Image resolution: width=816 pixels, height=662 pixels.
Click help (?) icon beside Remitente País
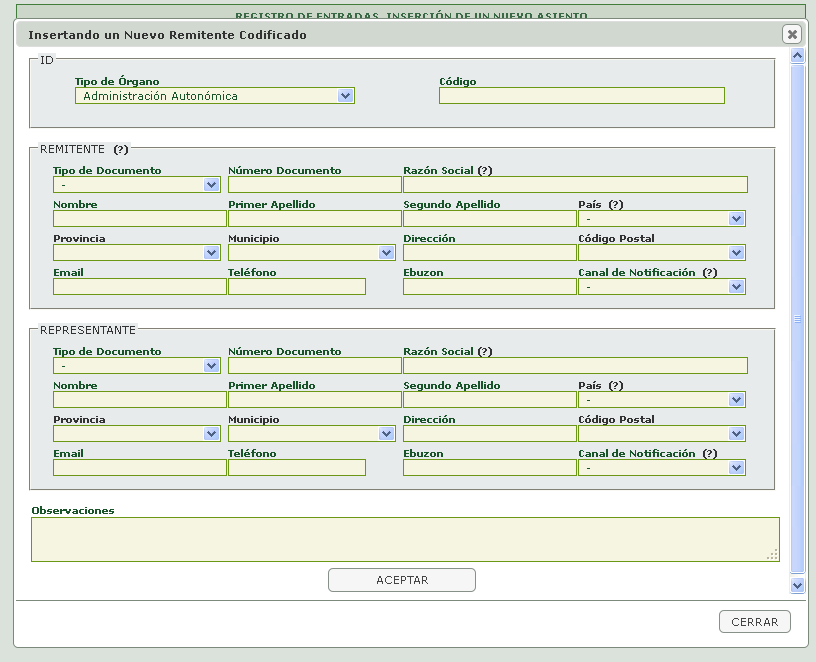616,205
